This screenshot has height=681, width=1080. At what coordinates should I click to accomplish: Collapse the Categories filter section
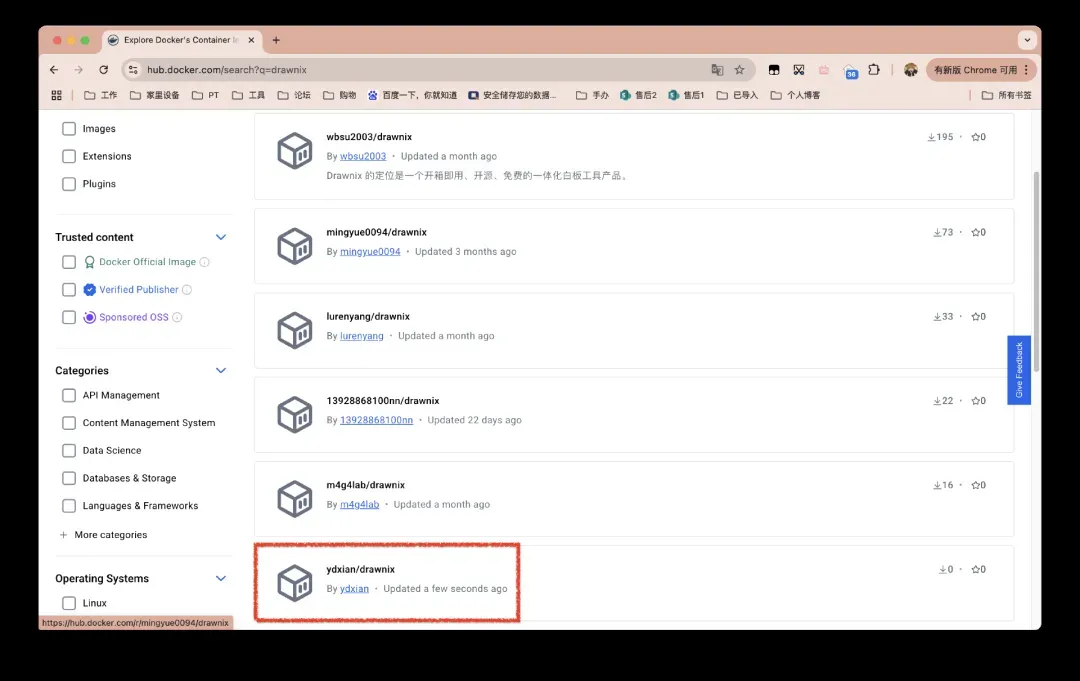(x=221, y=371)
